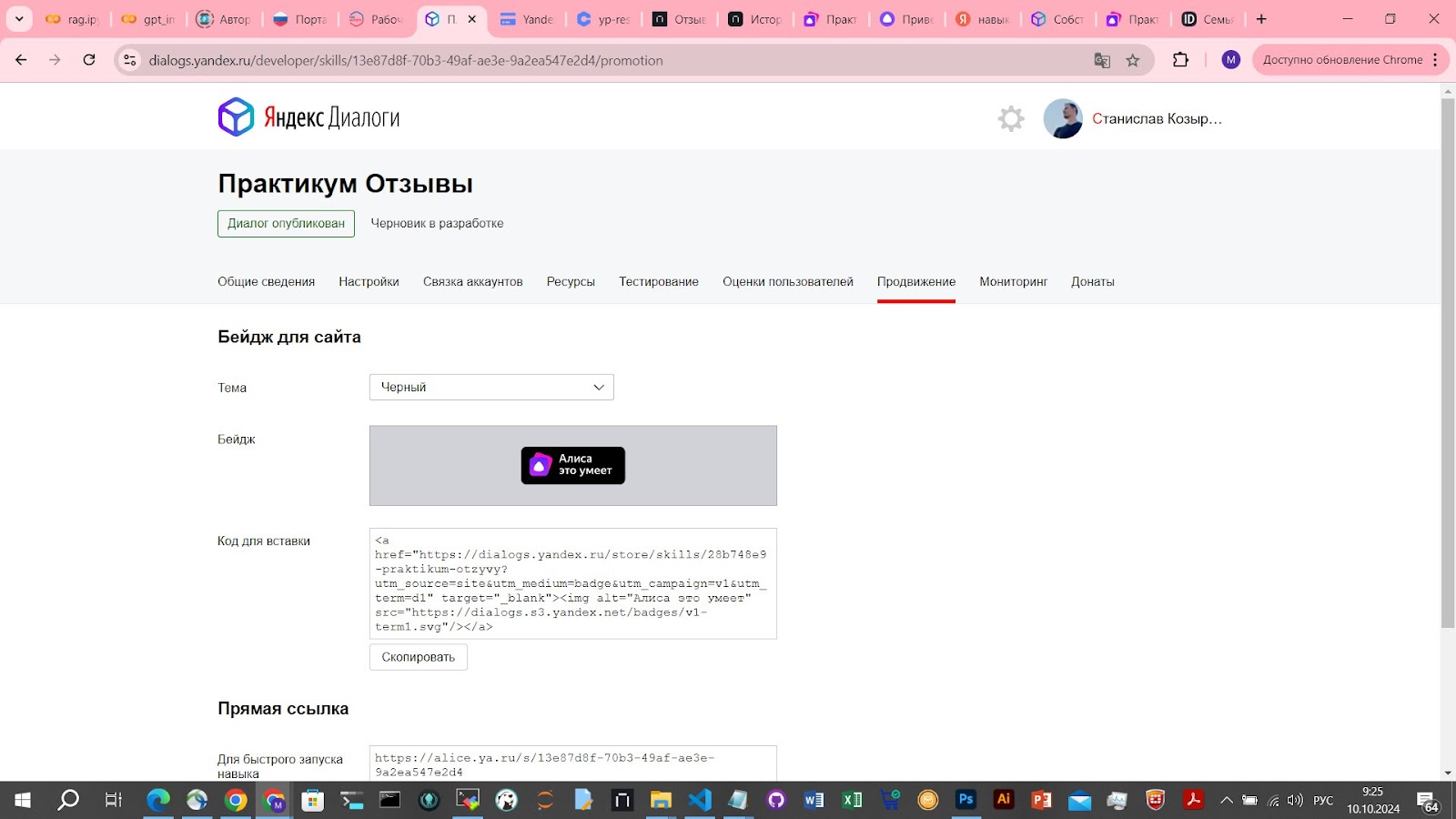
Task: Launch Adobe Illustrator from taskbar
Action: pos(1004,800)
